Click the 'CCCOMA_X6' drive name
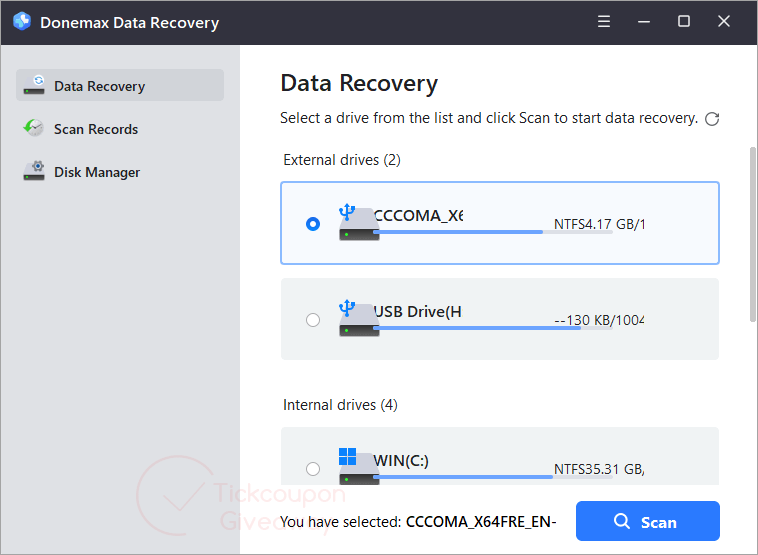The image size is (758, 555). click(x=418, y=216)
